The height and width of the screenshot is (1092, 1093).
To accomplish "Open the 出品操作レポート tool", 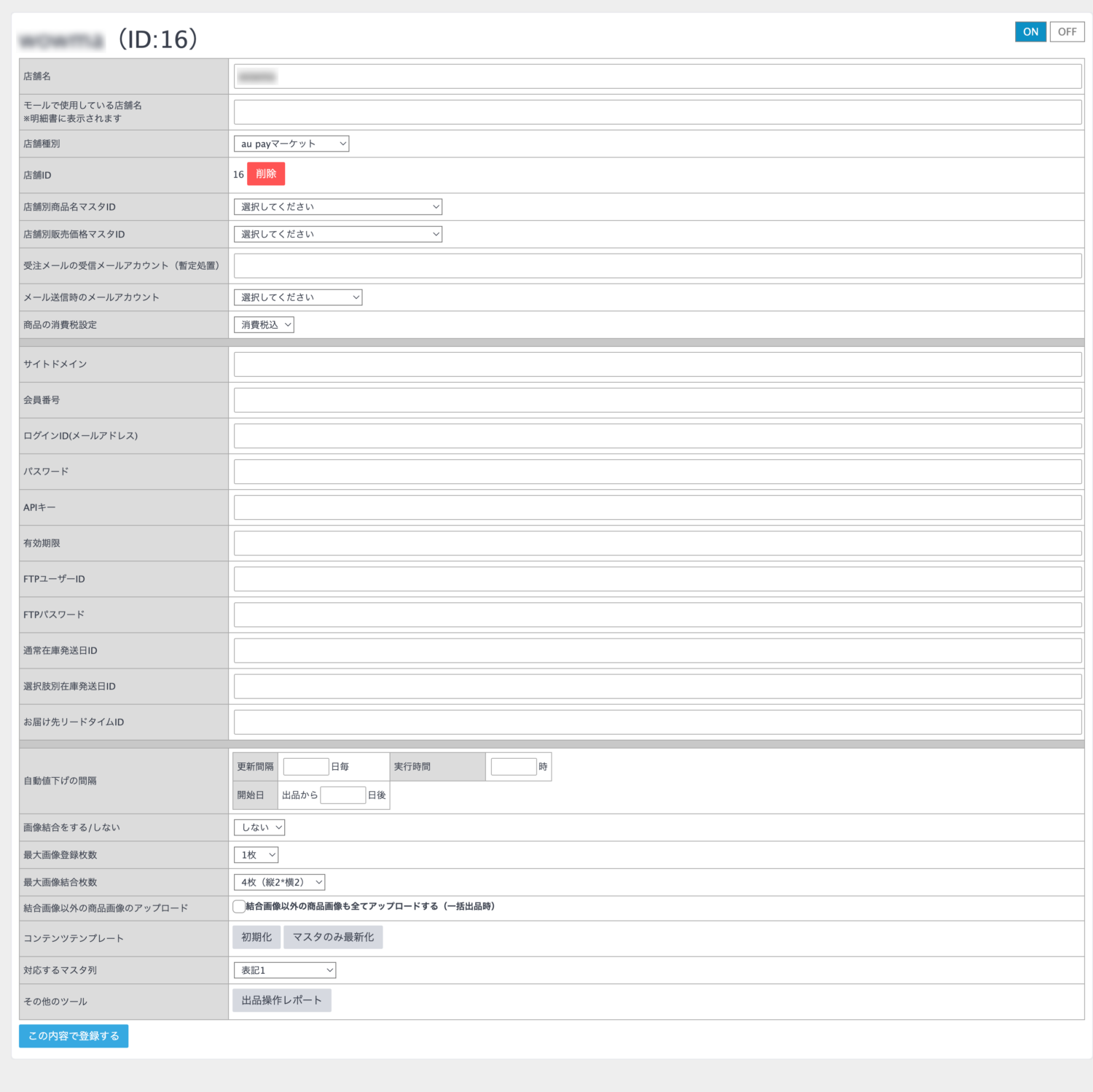I will point(281,1000).
